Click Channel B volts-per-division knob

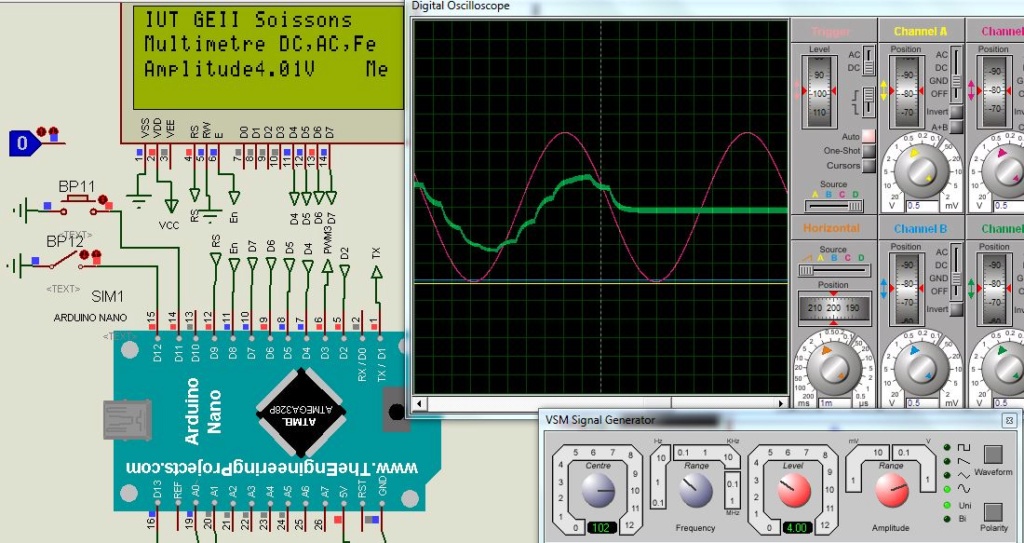[x=921, y=367]
